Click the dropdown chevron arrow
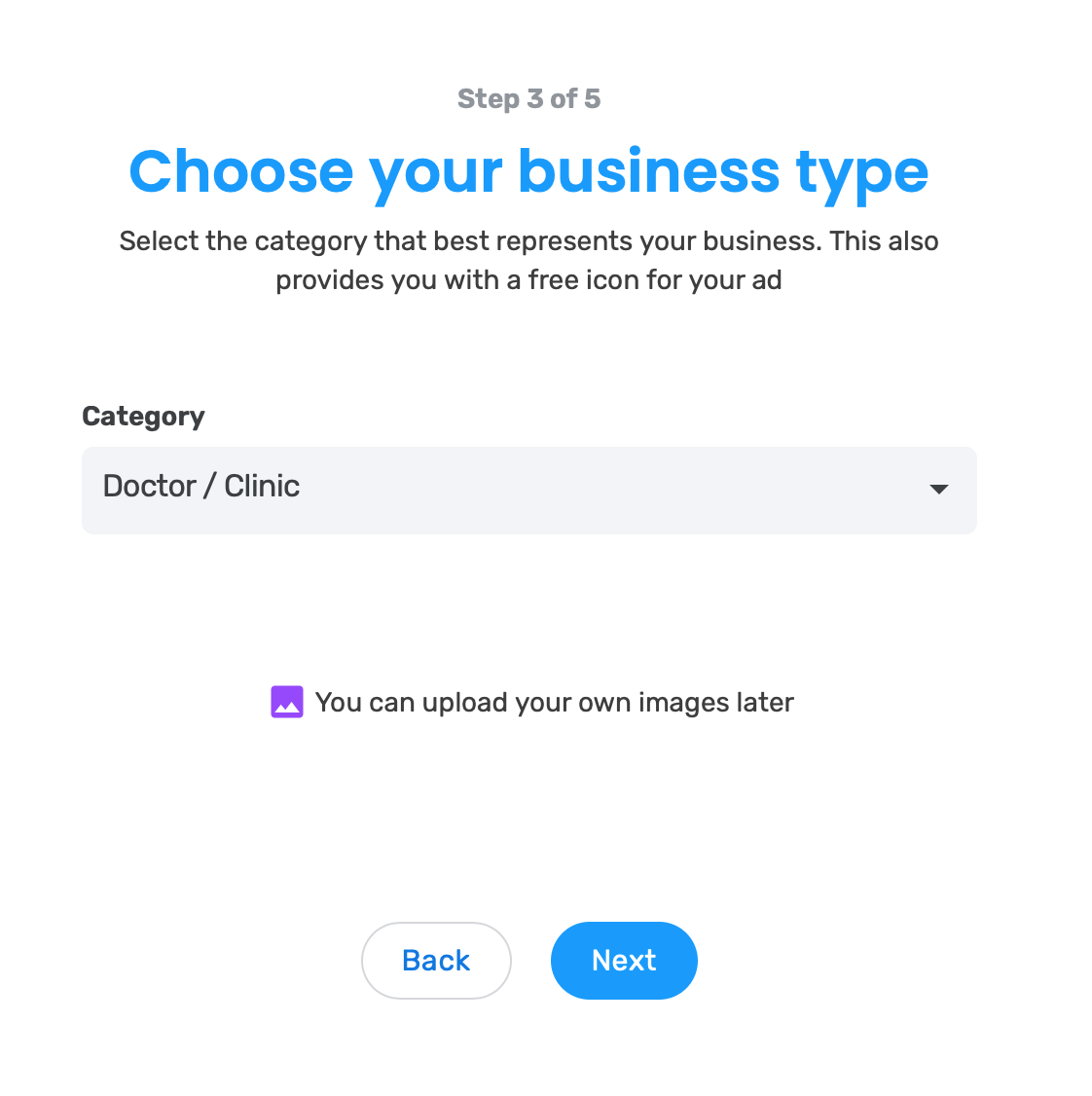The width and height of the screenshot is (1092, 1096). coord(938,490)
